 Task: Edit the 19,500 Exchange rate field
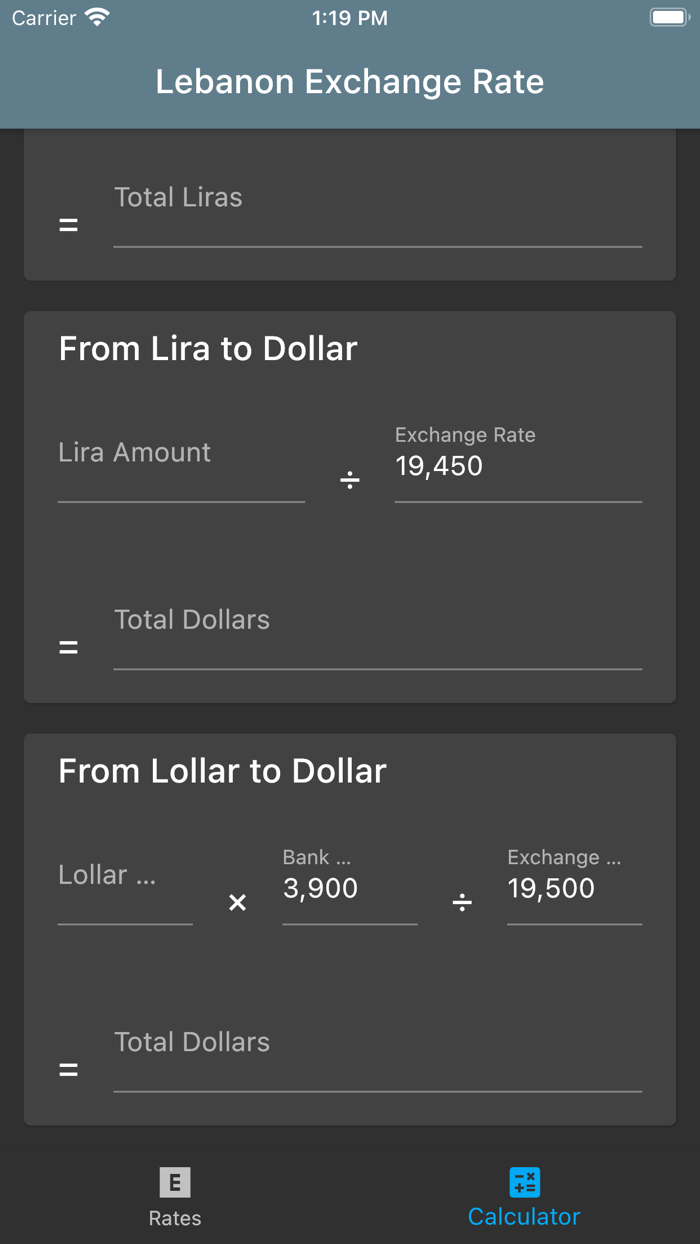point(574,889)
